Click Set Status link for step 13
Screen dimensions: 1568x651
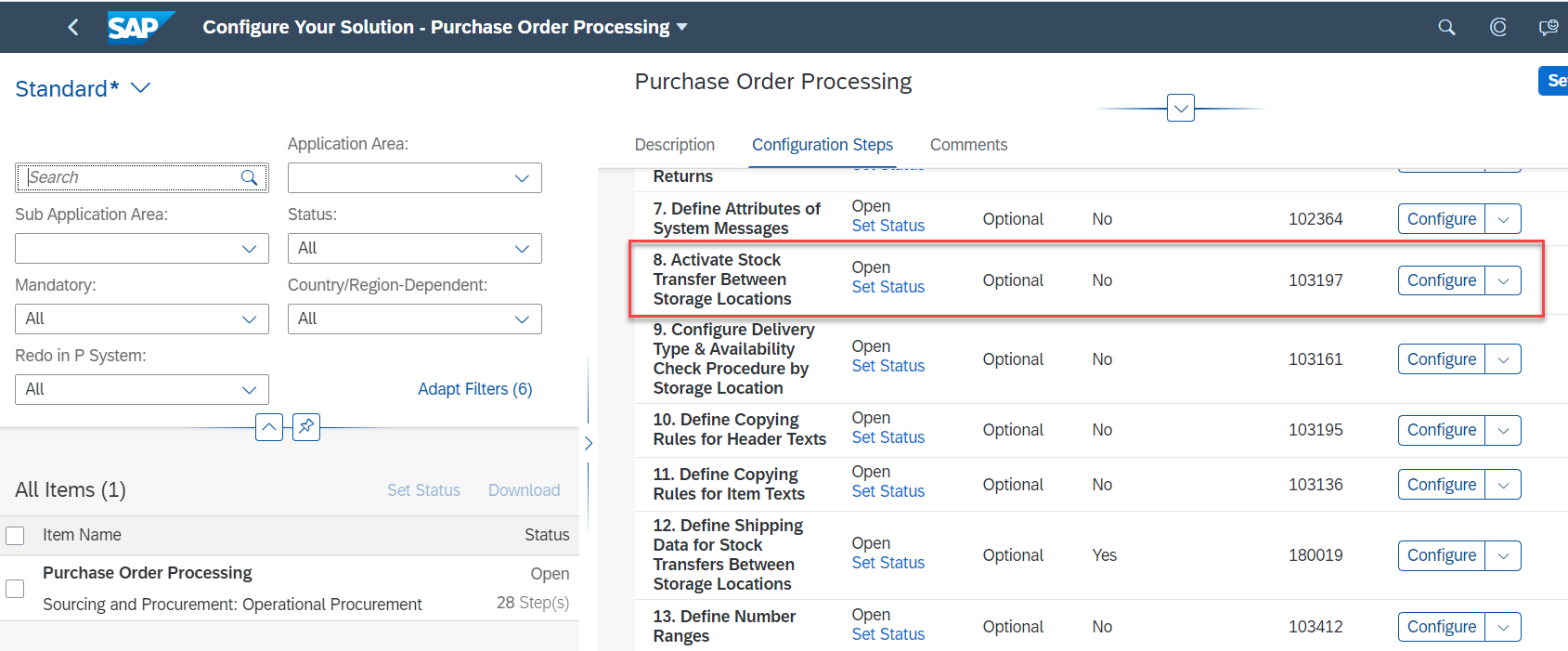point(888,634)
